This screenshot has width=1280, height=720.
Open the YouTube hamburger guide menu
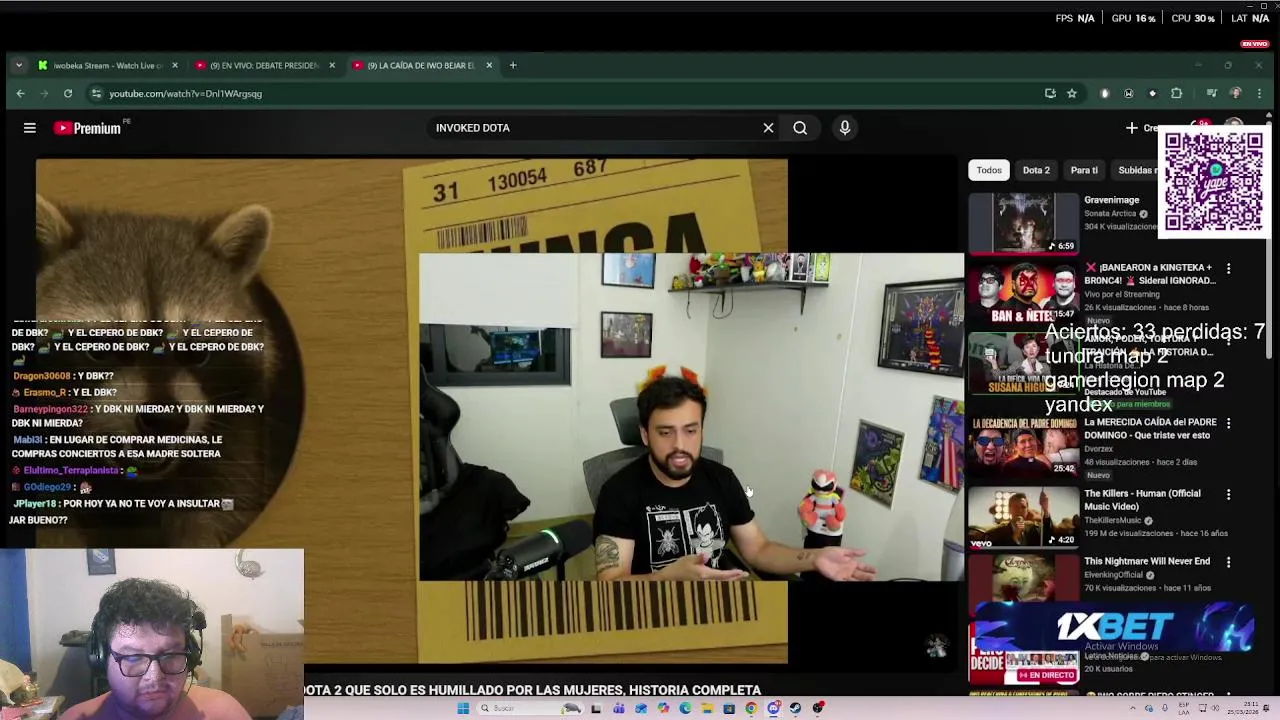point(30,128)
